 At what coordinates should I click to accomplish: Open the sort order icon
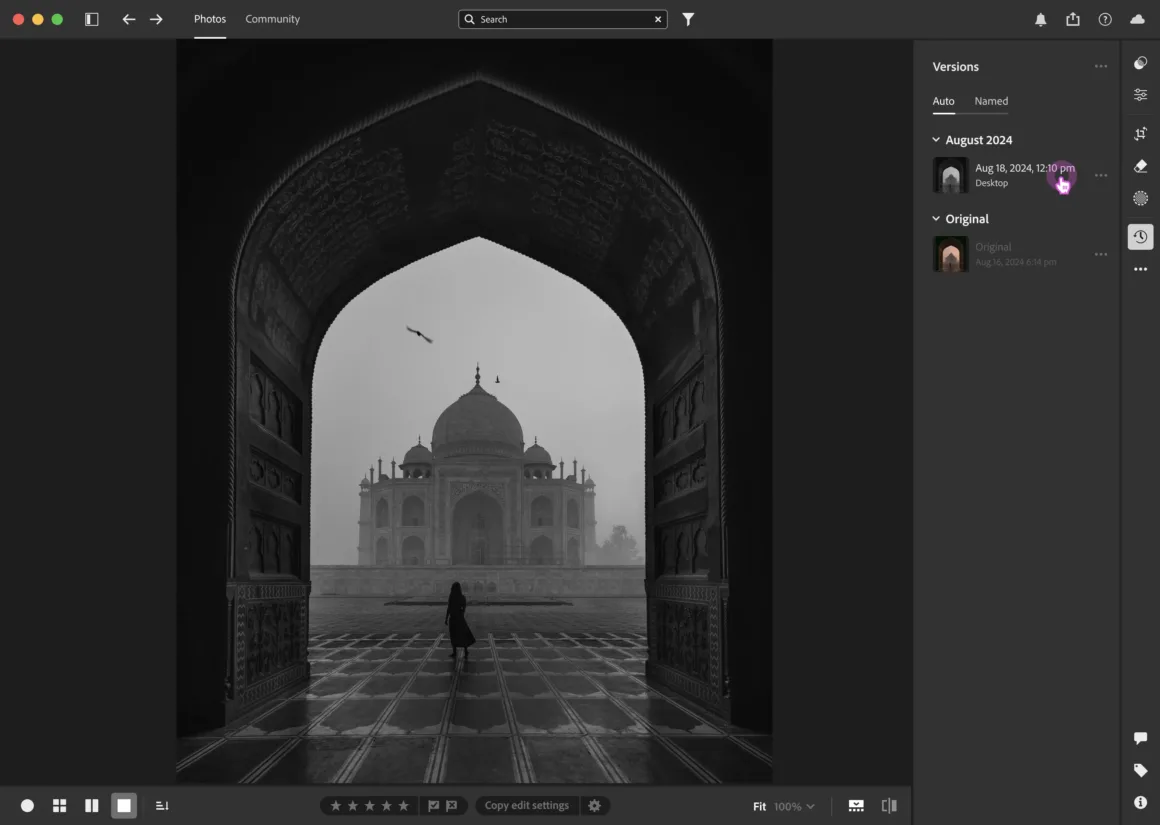click(162, 806)
